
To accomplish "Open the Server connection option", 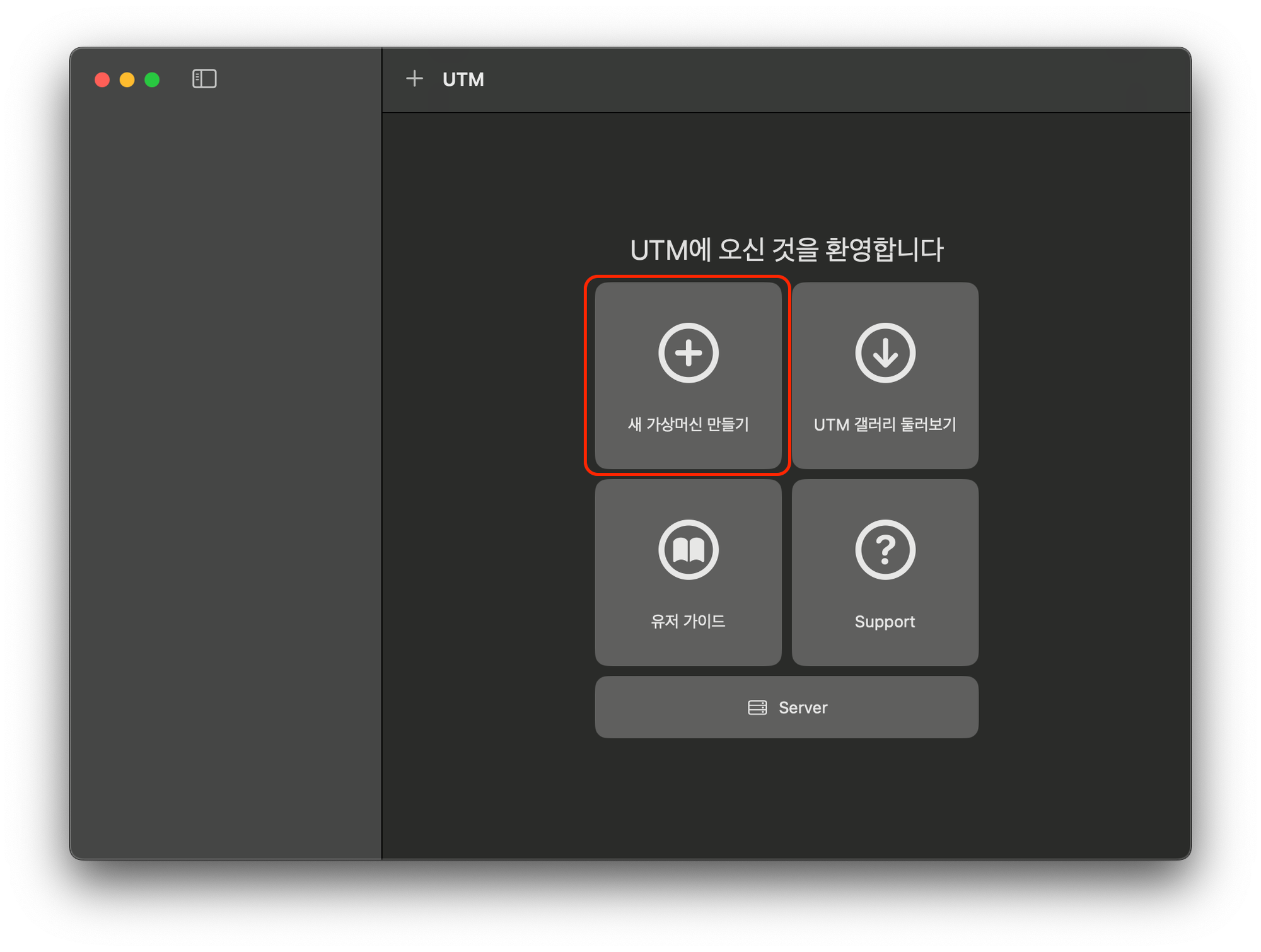I will point(786,707).
